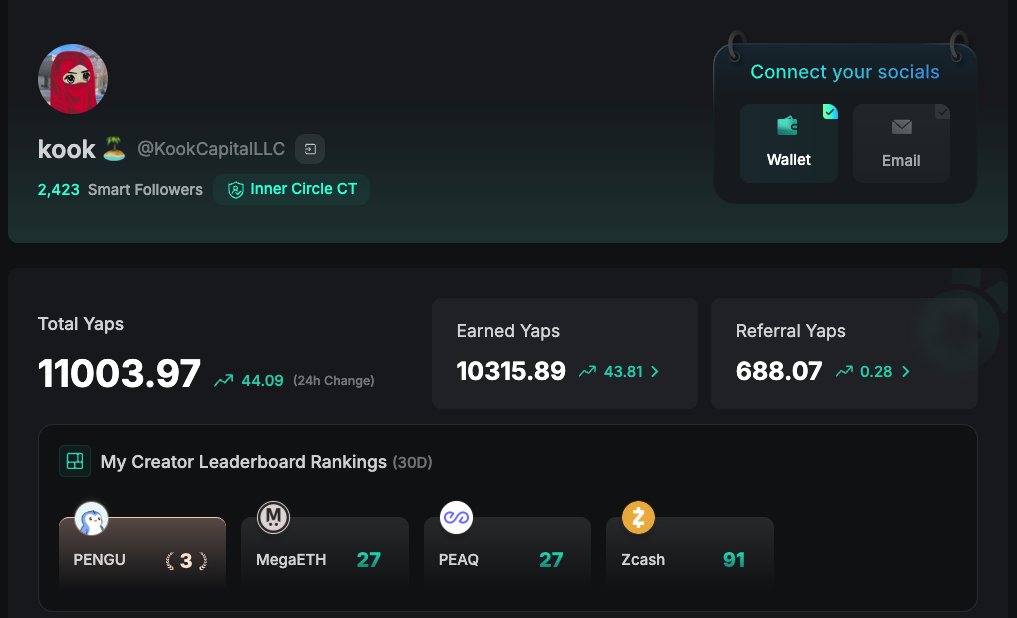
Task: Click the Connect your socials heading
Action: click(x=845, y=72)
